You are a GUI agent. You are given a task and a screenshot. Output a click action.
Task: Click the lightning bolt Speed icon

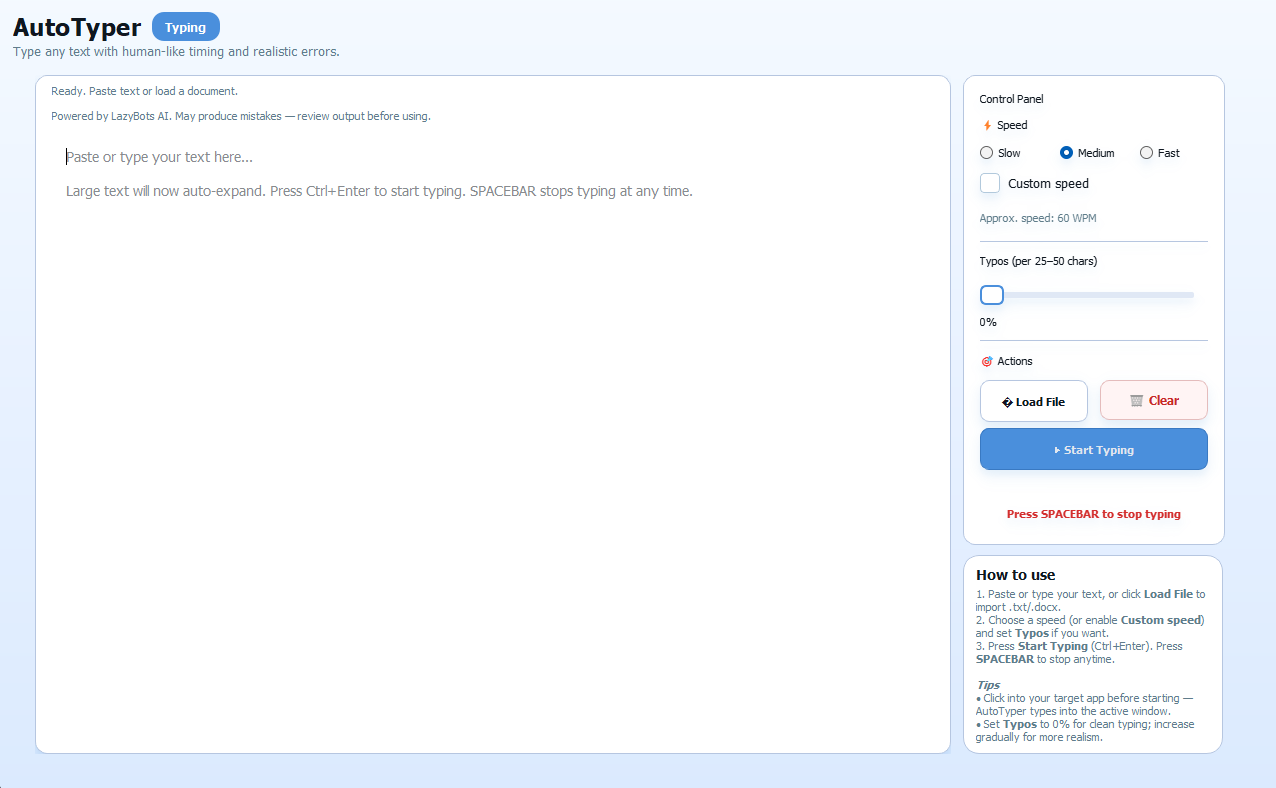point(987,126)
